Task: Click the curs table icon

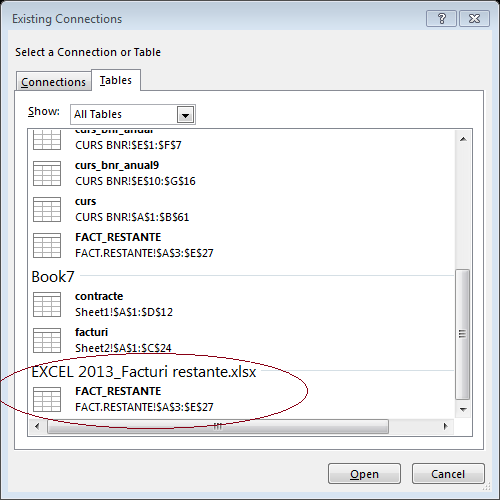Action: (47, 210)
